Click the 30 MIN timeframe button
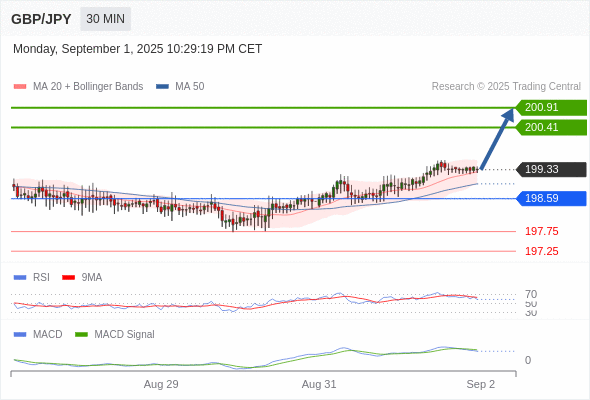Viewport: 590px width, 400px height. 105,19
